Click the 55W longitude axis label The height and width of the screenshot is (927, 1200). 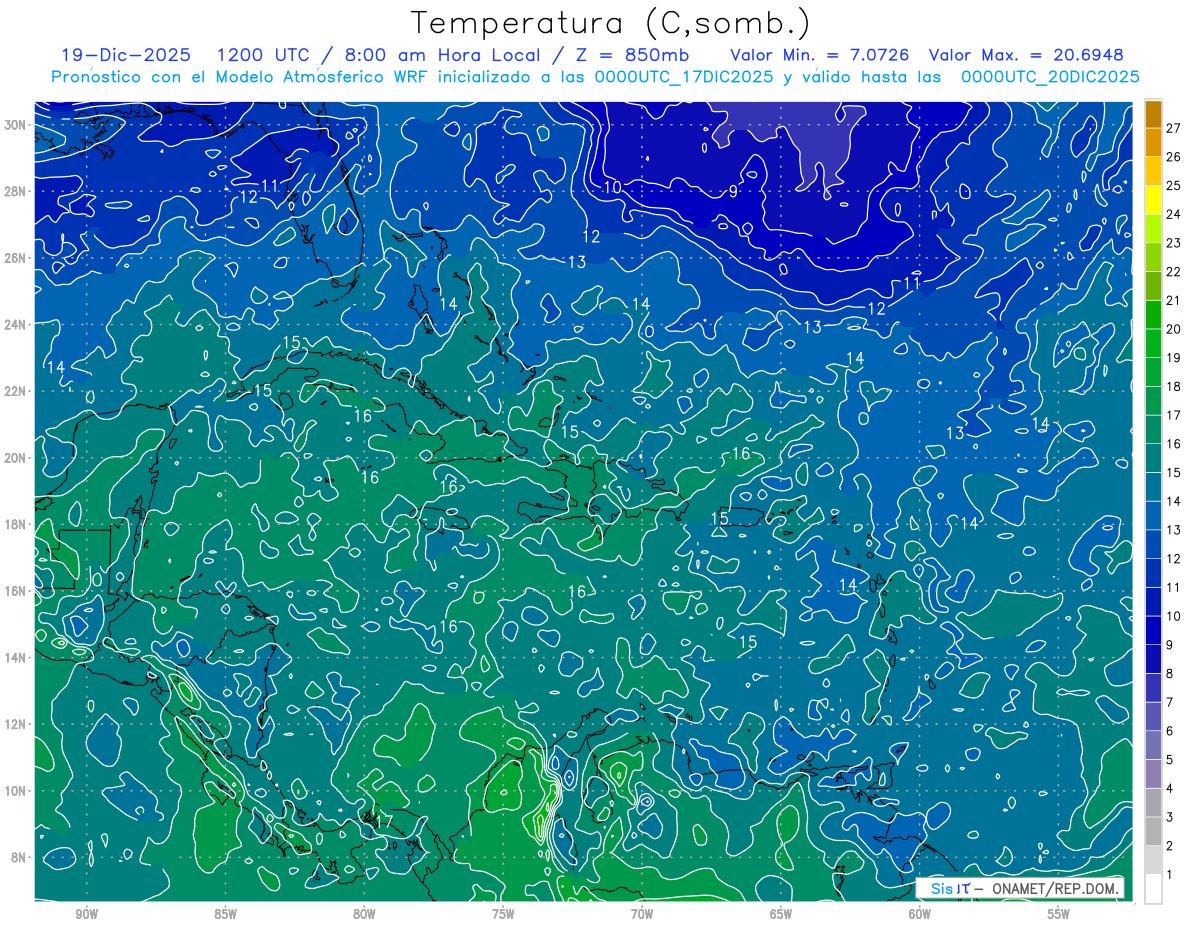[x=1059, y=914]
